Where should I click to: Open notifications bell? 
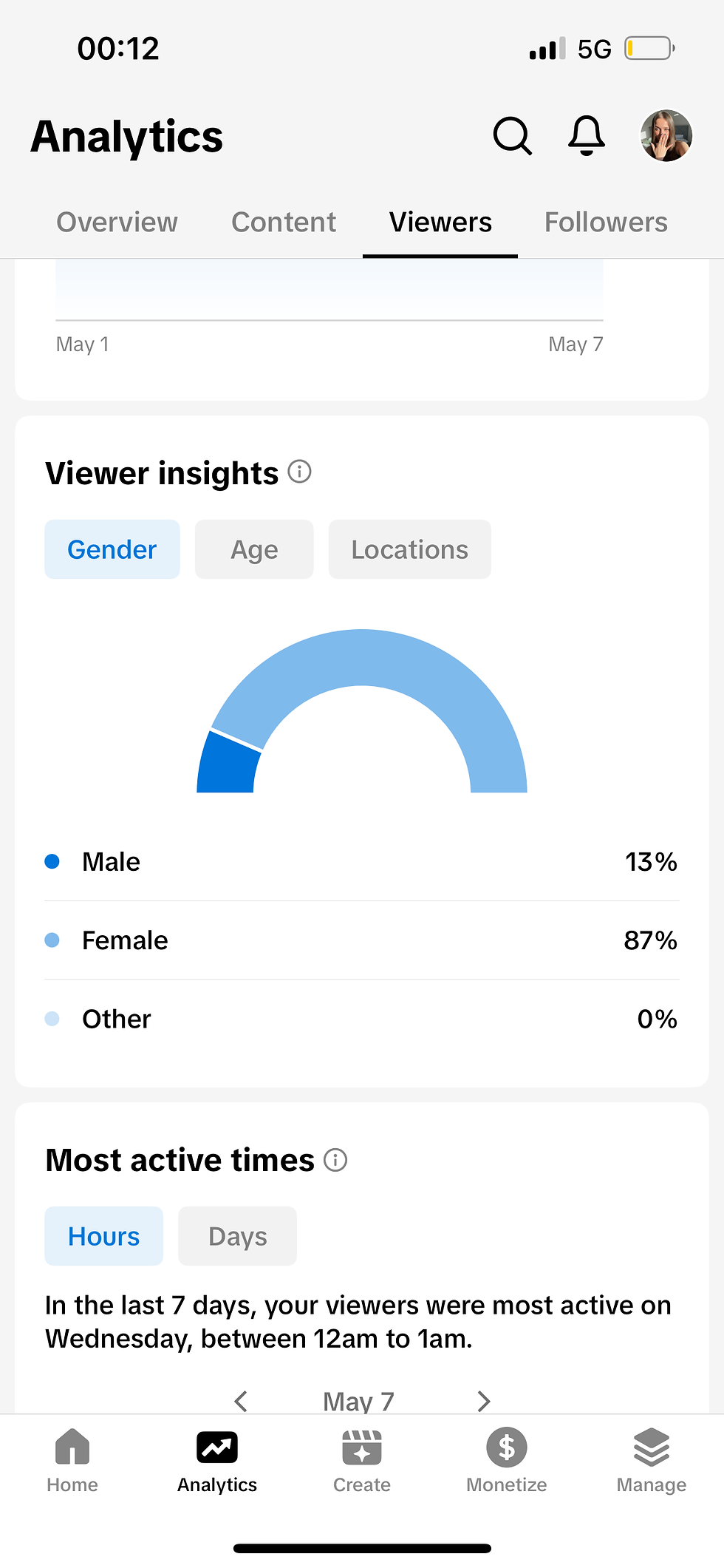587,136
